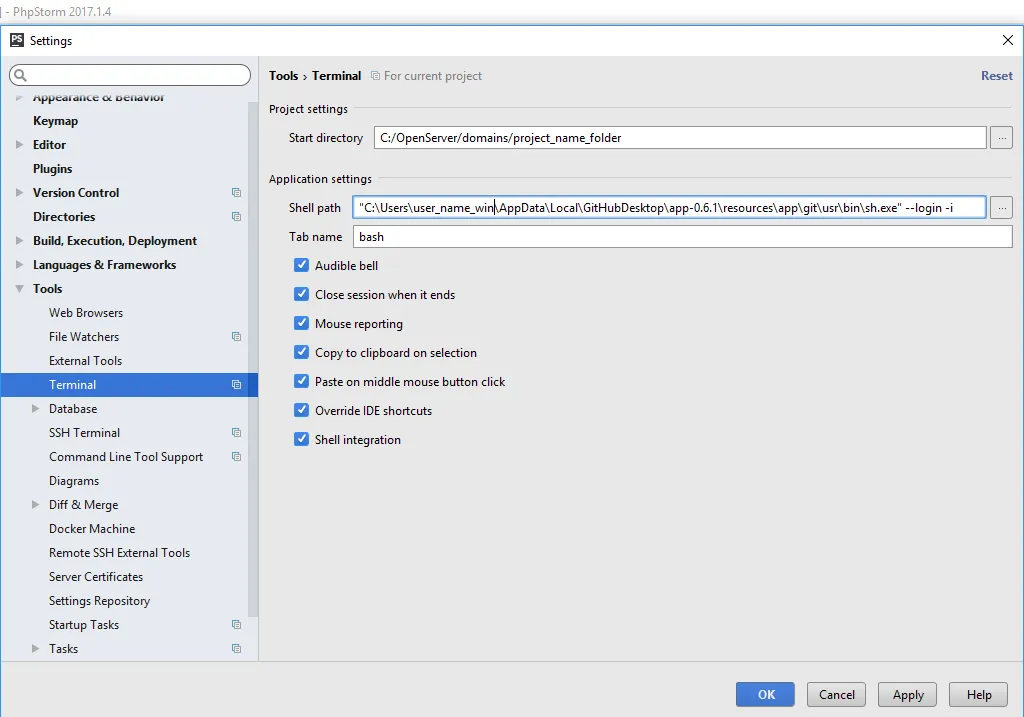
Task: Expand Languages & Frameworks arrow
Action: point(20,264)
